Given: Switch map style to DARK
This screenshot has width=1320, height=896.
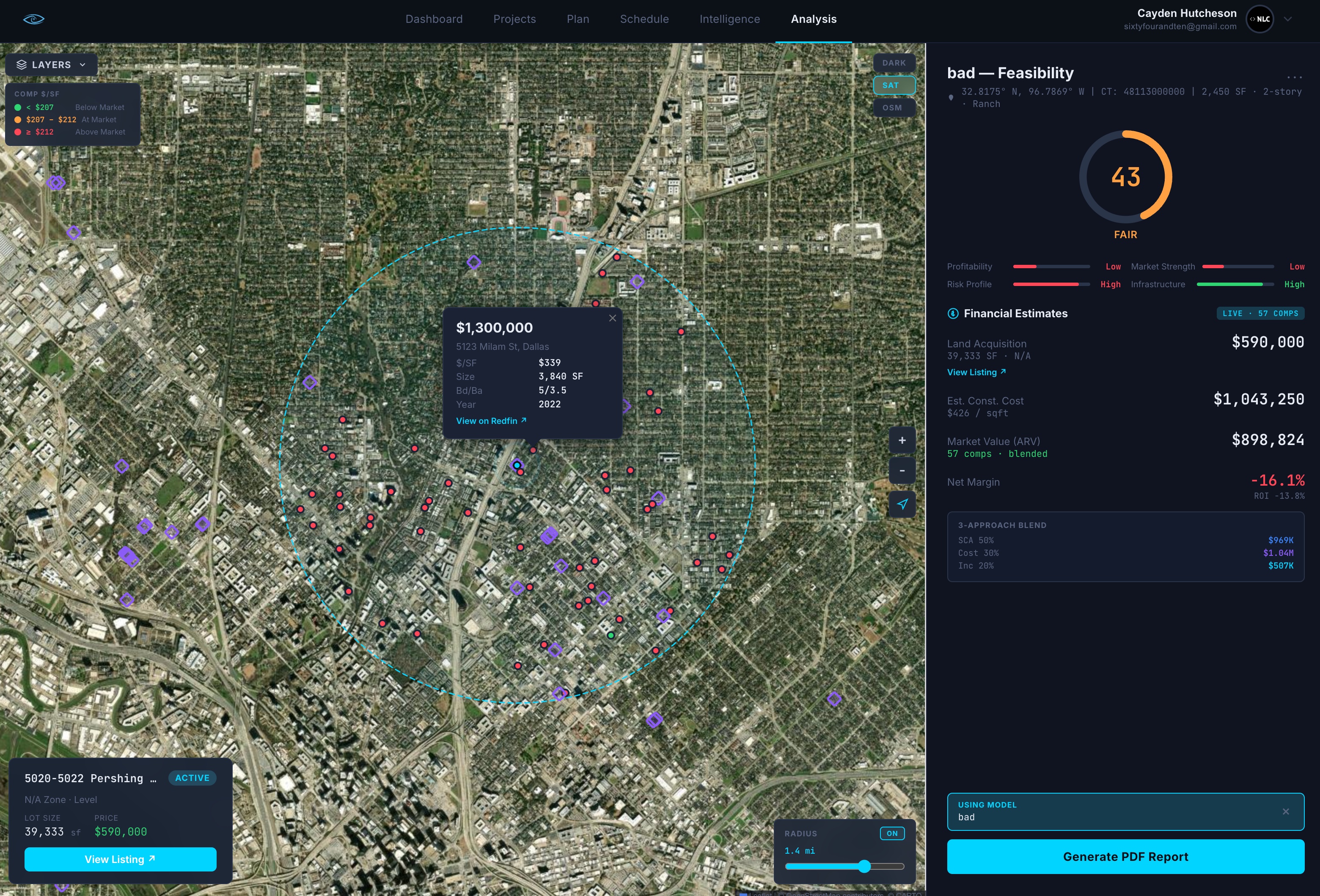Looking at the screenshot, I should pyautogui.click(x=894, y=63).
